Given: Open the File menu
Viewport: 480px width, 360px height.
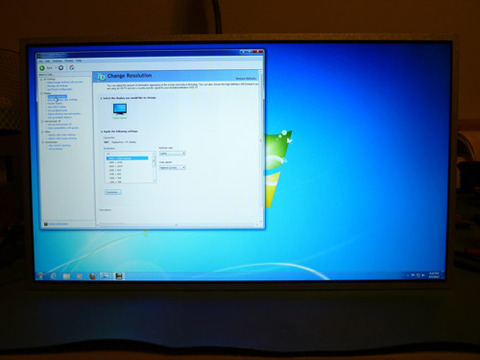Looking at the screenshot, I should [40, 61].
